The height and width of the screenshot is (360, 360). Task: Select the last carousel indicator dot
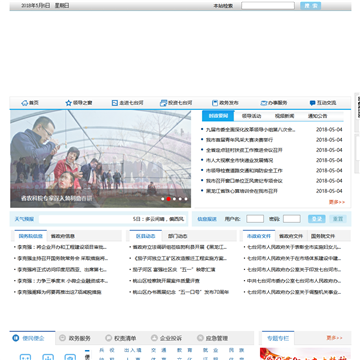[x=186, y=199]
